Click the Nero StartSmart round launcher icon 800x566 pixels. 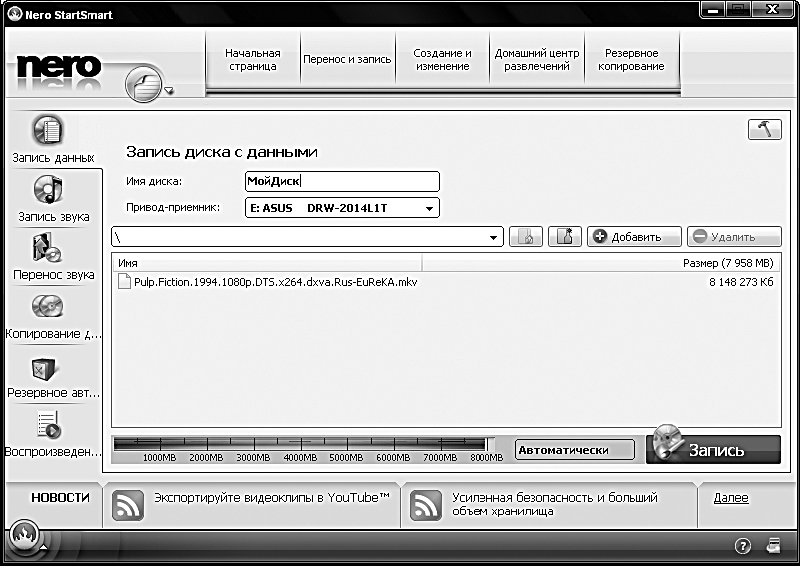point(143,83)
